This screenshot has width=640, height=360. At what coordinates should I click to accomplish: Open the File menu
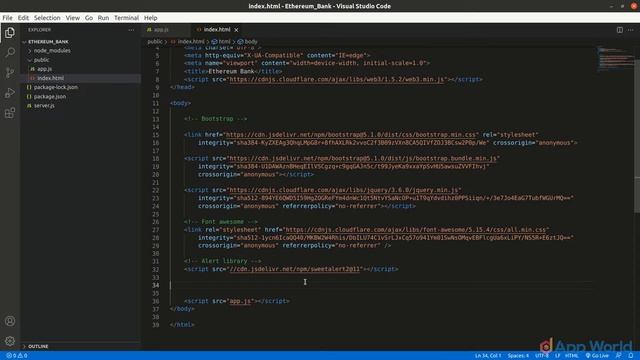7,18
